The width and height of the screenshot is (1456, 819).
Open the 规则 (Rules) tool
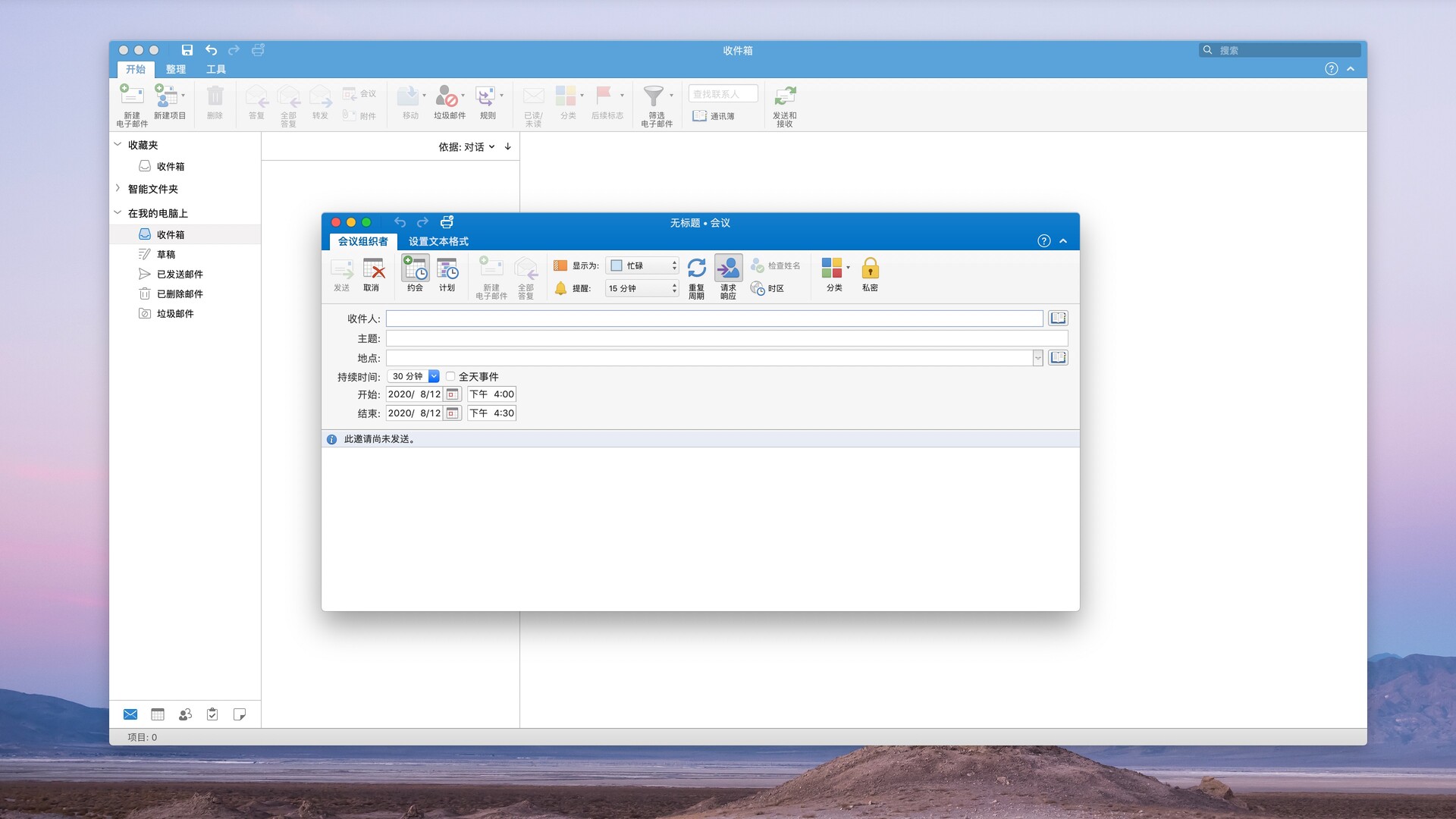click(x=488, y=104)
